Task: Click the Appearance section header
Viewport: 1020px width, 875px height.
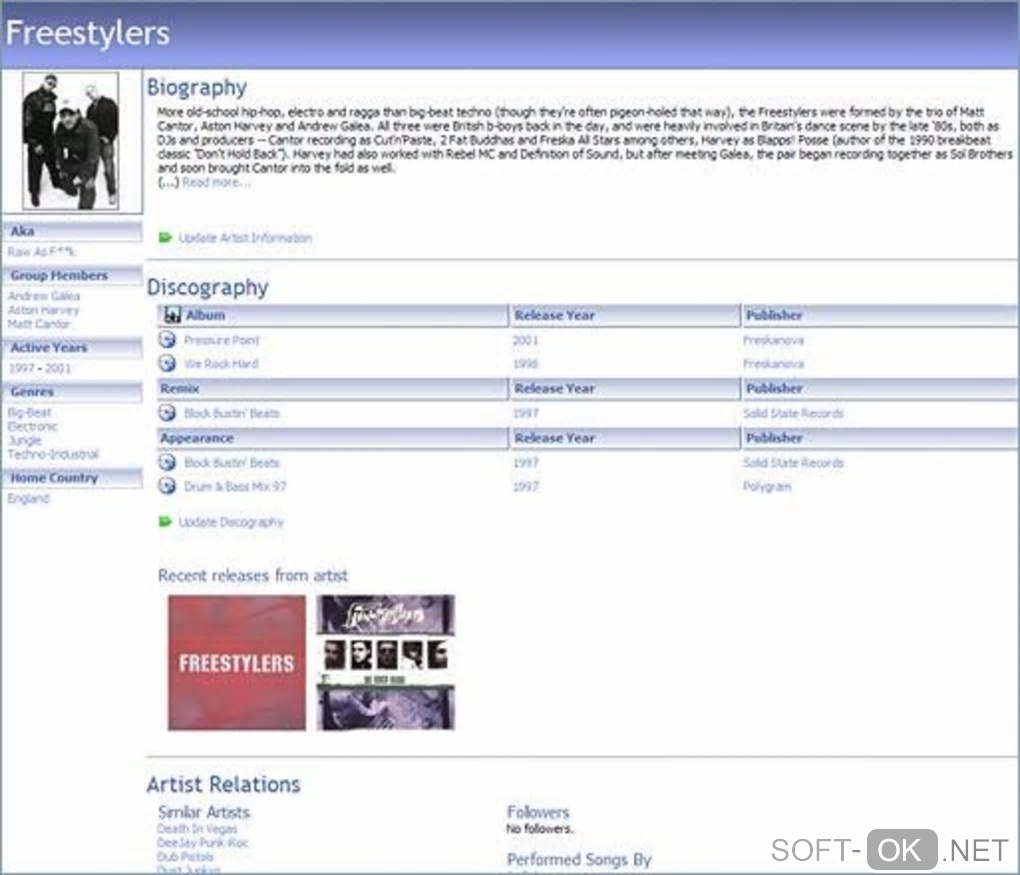Action: (x=332, y=438)
